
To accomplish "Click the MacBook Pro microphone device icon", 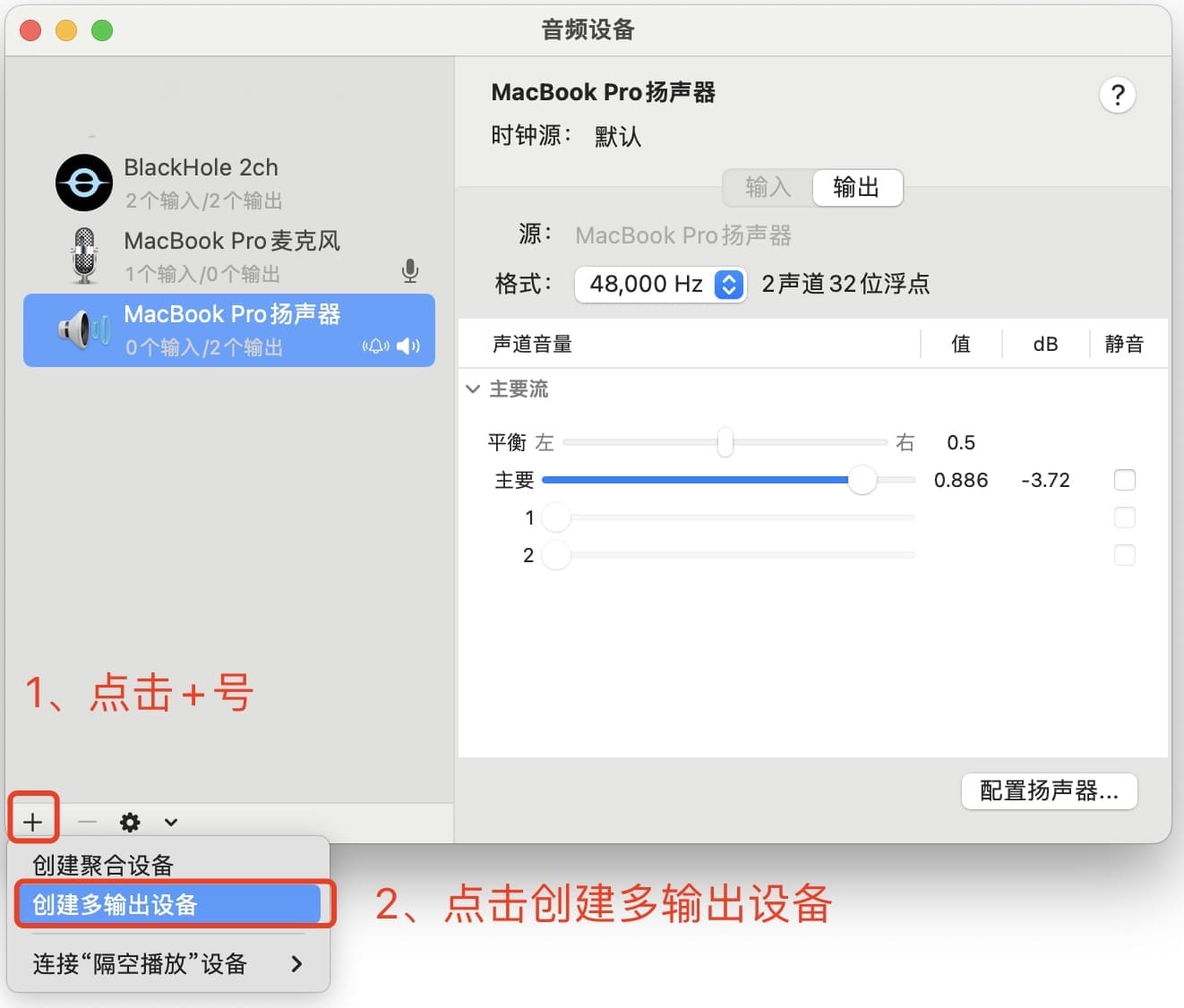I will pyautogui.click(x=84, y=256).
